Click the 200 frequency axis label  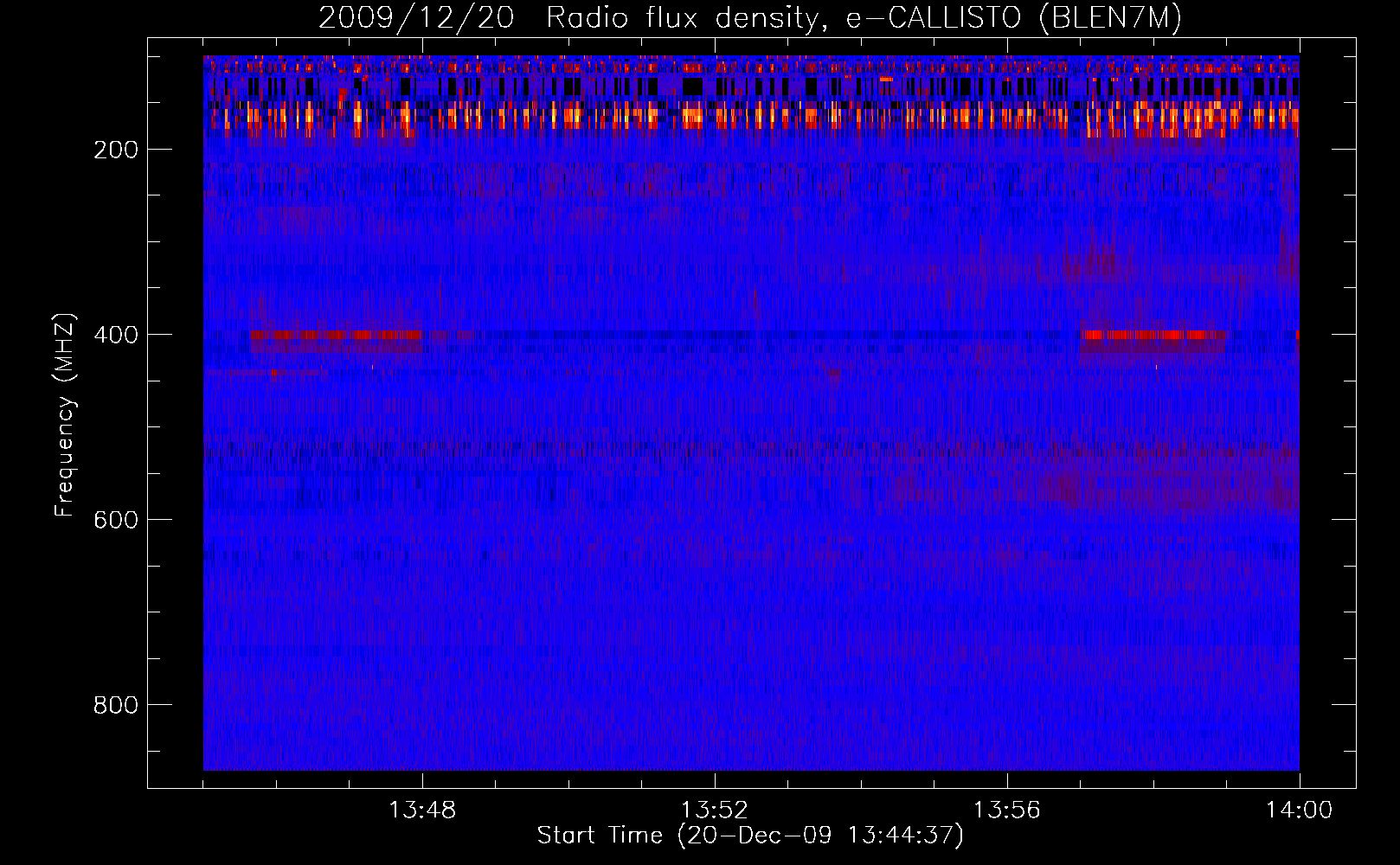click(116, 150)
